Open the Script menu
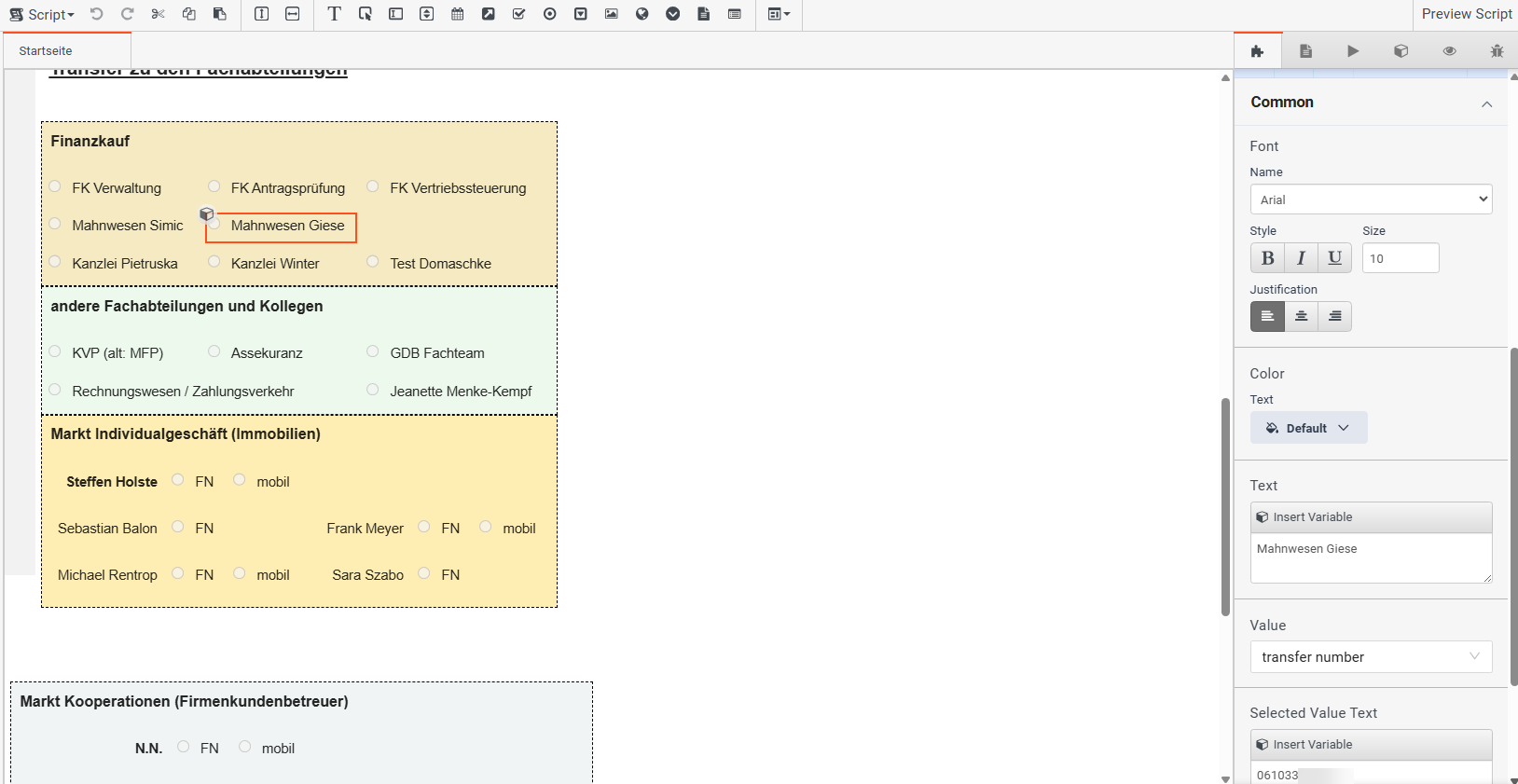The width and height of the screenshot is (1518, 784). tap(42, 14)
